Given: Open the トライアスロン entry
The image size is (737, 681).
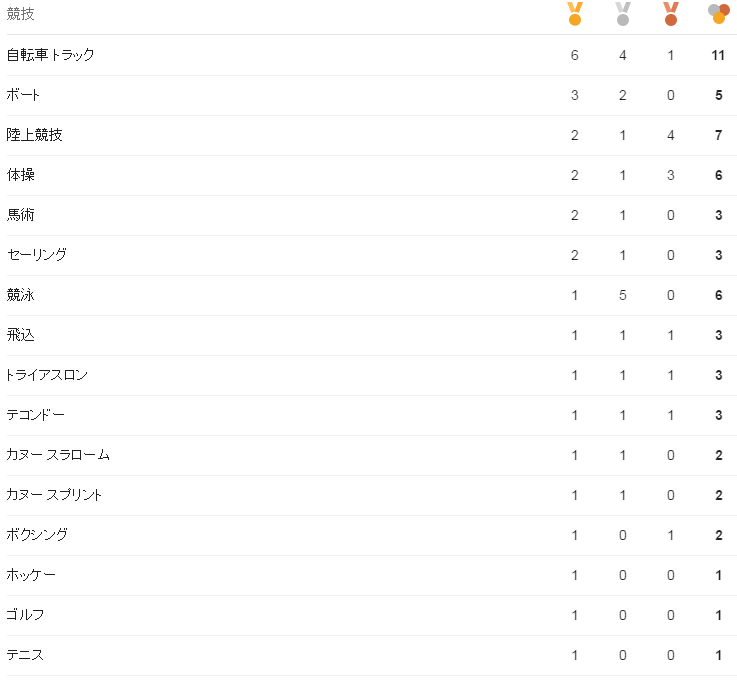Looking at the screenshot, I should (x=47, y=375).
